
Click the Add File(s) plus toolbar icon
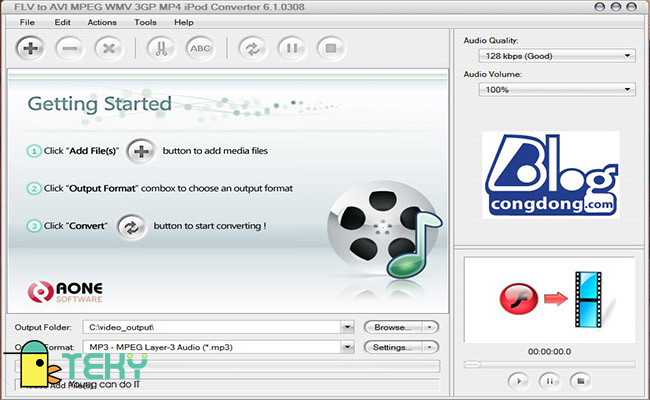point(30,47)
